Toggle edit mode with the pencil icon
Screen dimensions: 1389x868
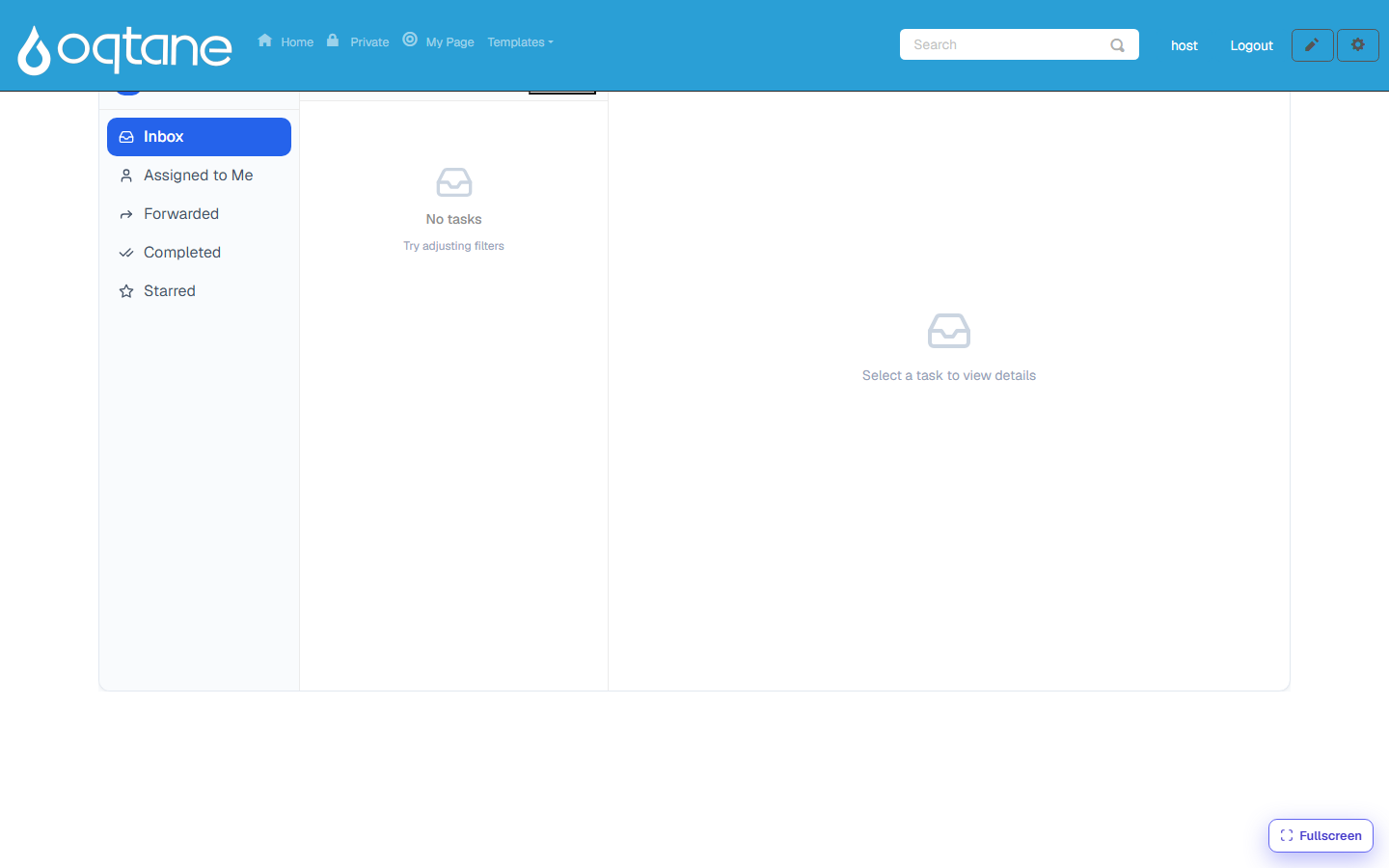click(x=1312, y=45)
